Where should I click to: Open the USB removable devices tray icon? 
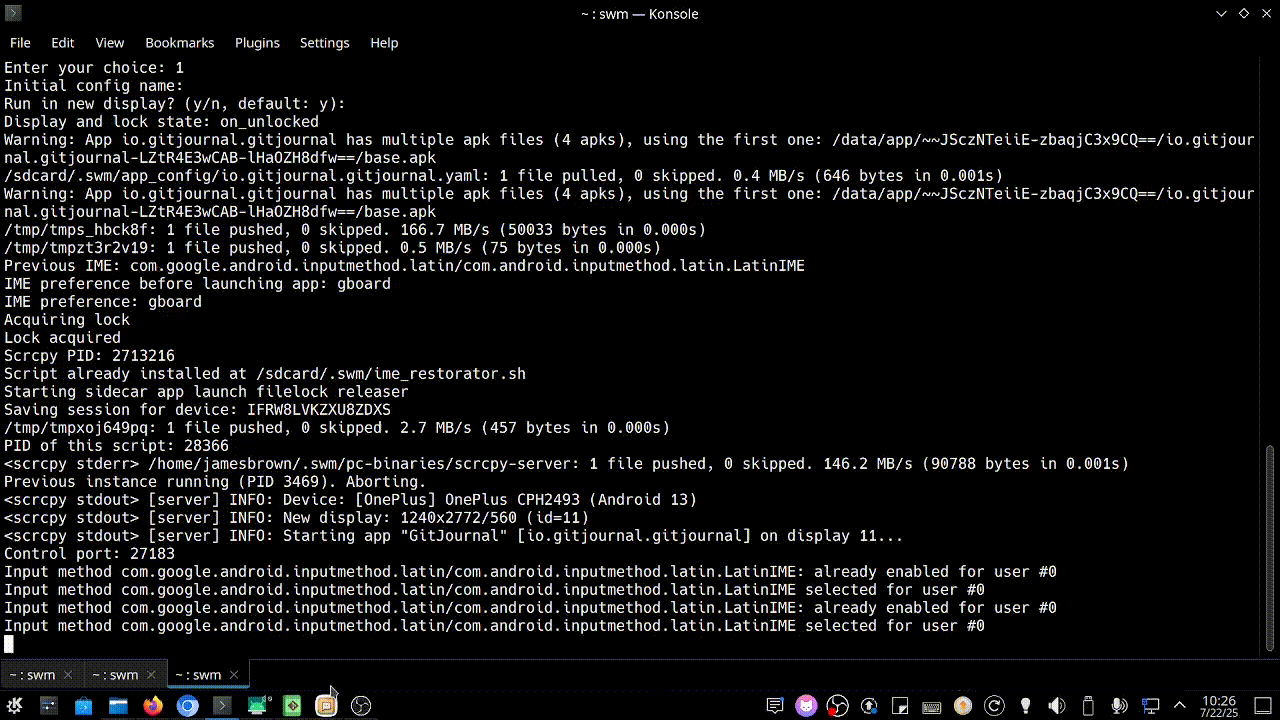pyautogui.click(x=1088, y=706)
